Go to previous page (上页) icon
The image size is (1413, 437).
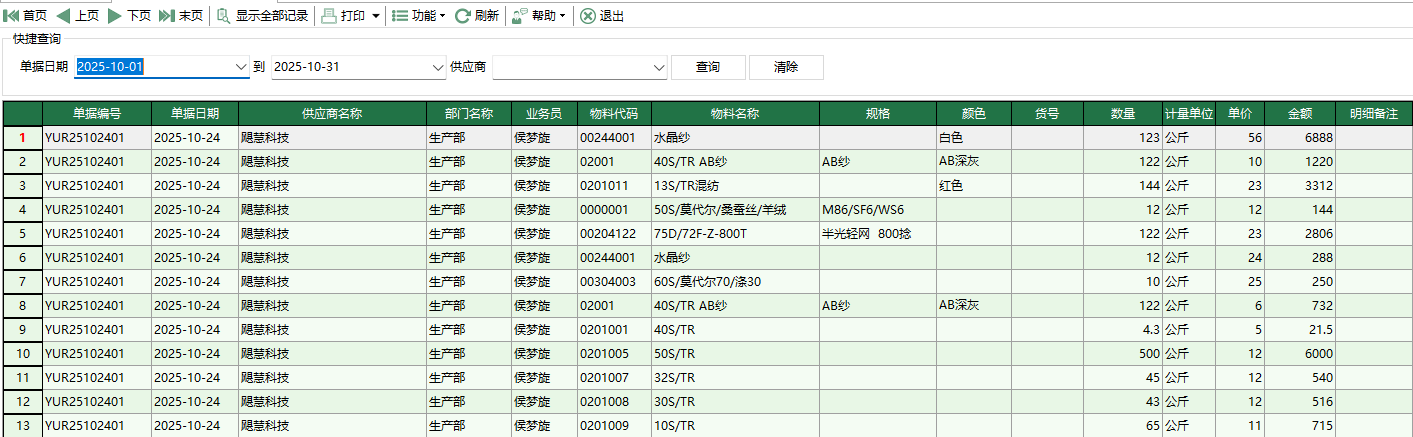pyautogui.click(x=64, y=16)
